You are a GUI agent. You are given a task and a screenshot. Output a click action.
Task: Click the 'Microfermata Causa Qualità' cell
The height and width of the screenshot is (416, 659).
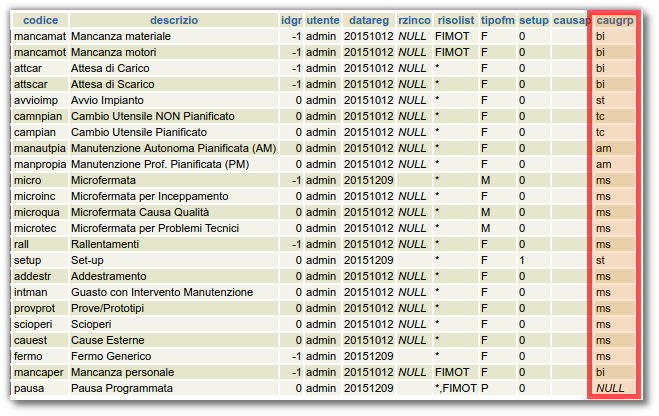pos(140,212)
